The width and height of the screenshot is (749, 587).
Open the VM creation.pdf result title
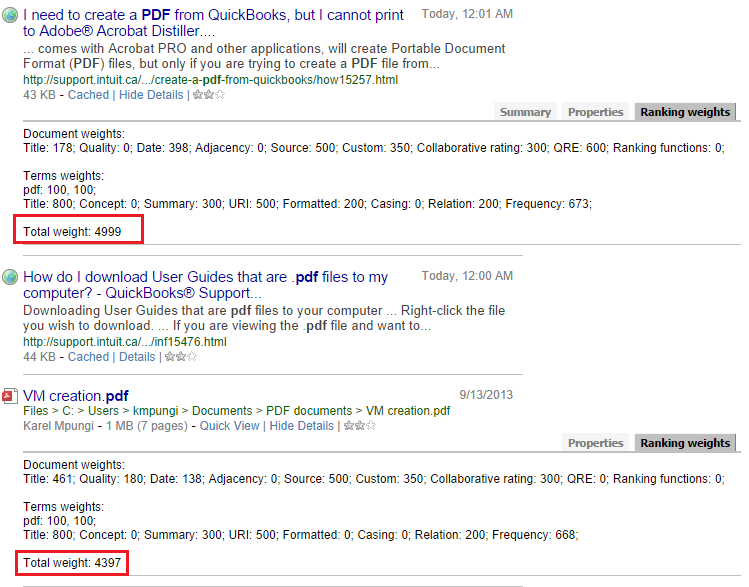click(75, 395)
